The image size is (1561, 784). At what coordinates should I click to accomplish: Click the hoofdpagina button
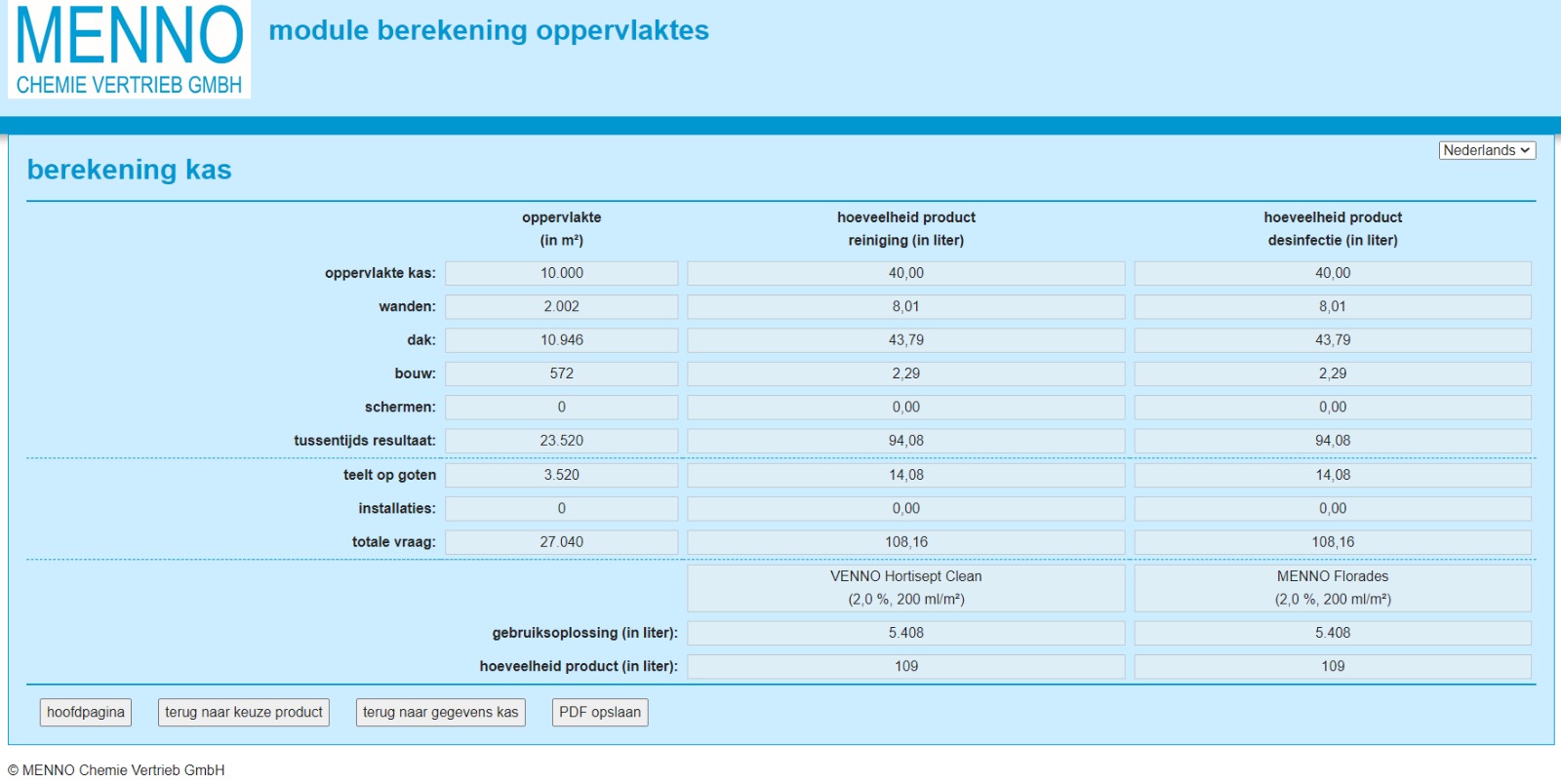pos(86,713)
